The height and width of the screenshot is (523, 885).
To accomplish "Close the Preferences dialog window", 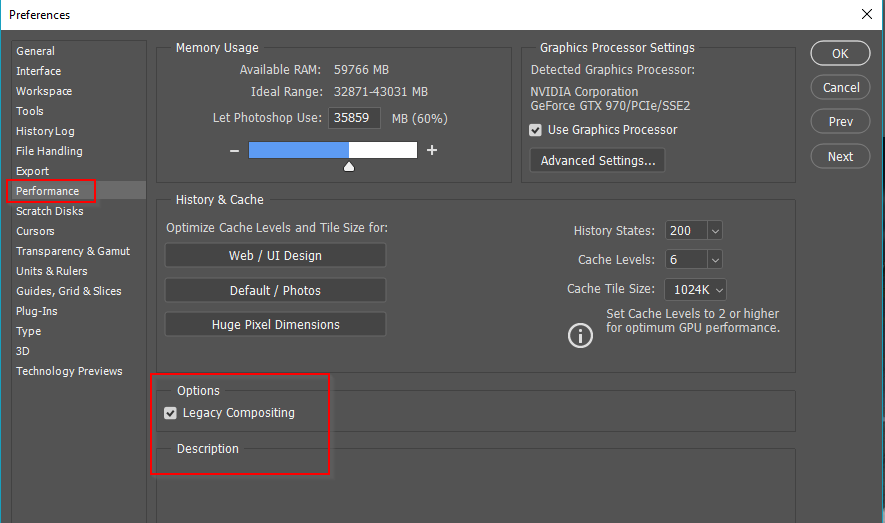I will tap(866, 15).
